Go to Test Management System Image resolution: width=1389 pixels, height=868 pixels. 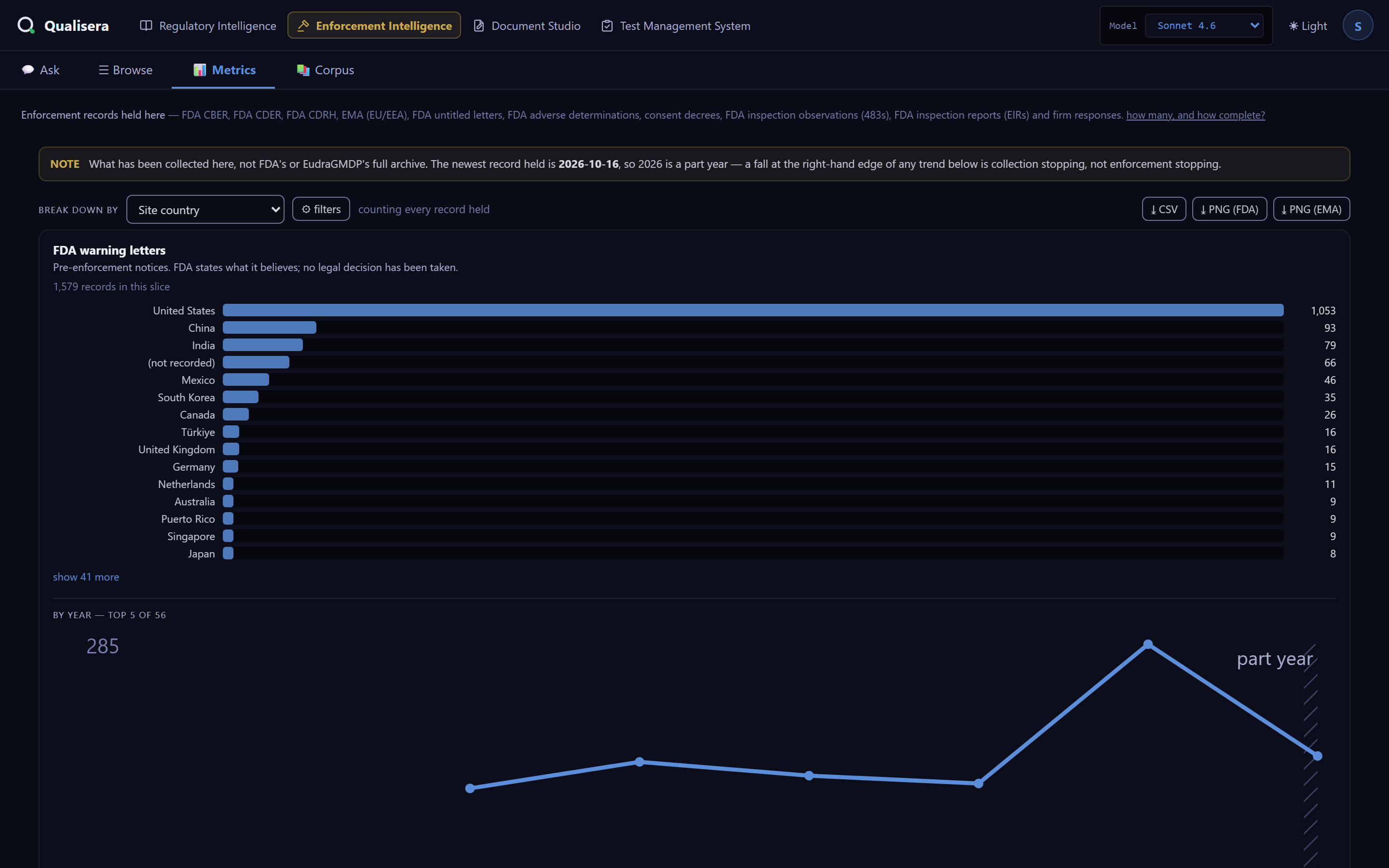pyautogui.click(x=676, y=26)
